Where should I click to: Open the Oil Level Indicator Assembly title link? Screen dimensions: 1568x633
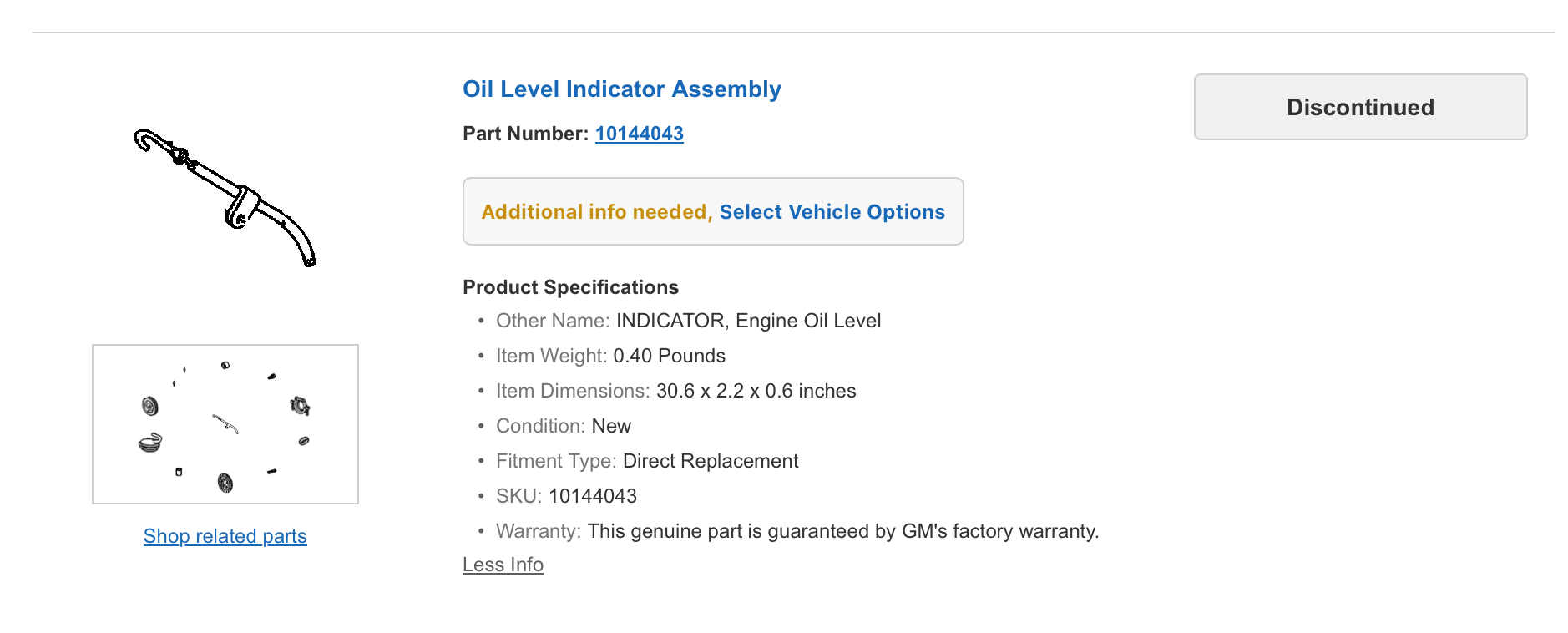click(x=622, y=89)
